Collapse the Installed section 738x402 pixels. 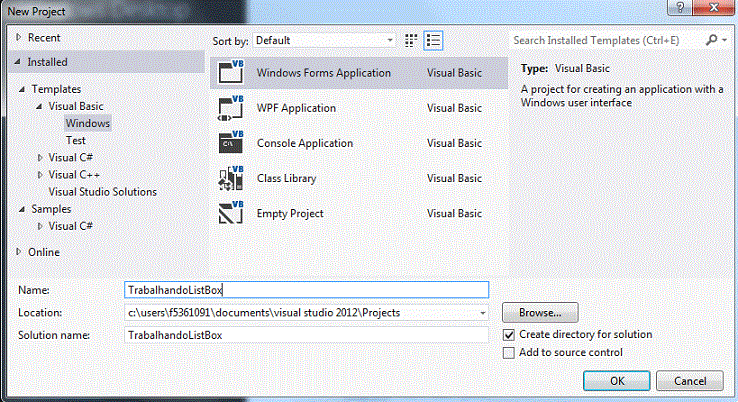(18, 62)
